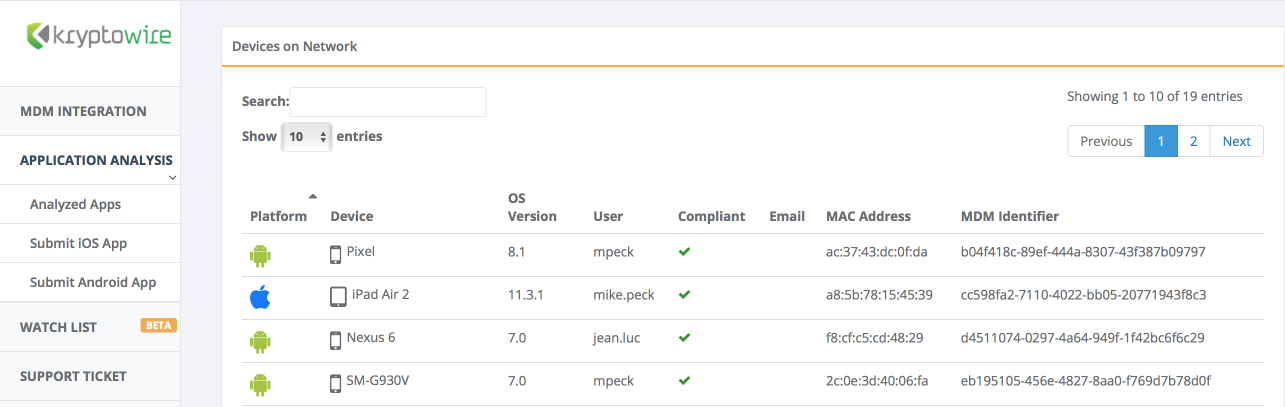Image resolution: width=1285 pixels, height=407 pixels.
Task: Click the compliant checkmark in the Pixel row
Action: [x=684, y=252]
